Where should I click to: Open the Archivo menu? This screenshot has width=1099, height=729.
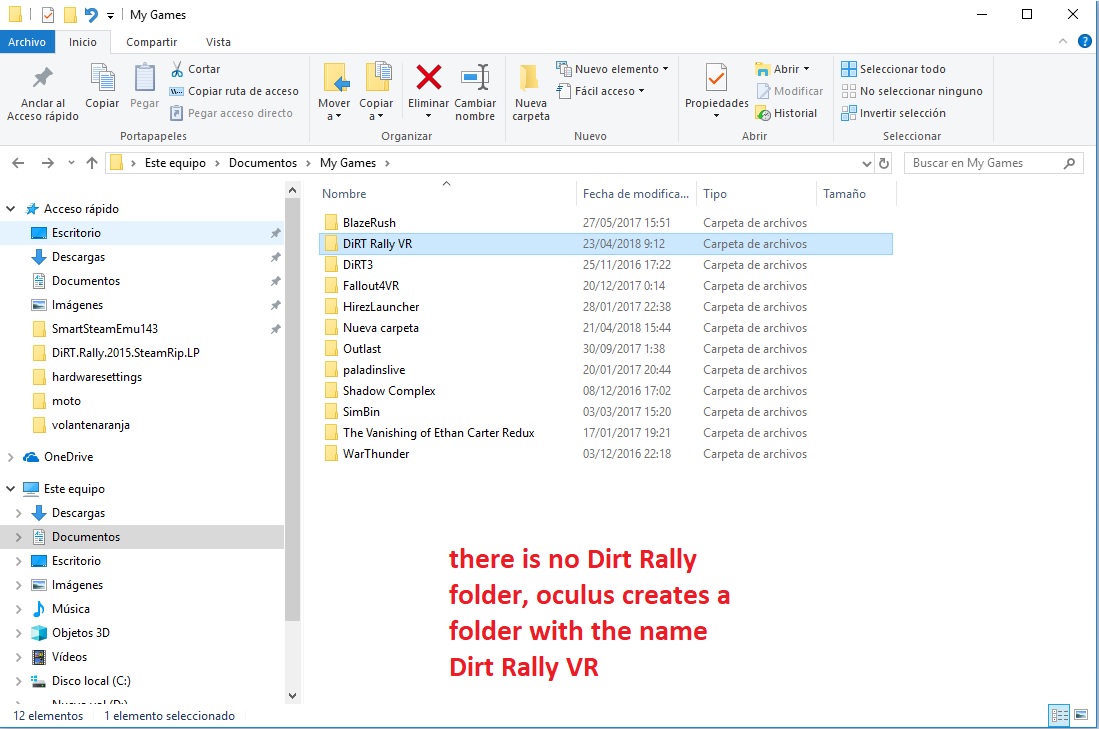coord(27,42)
